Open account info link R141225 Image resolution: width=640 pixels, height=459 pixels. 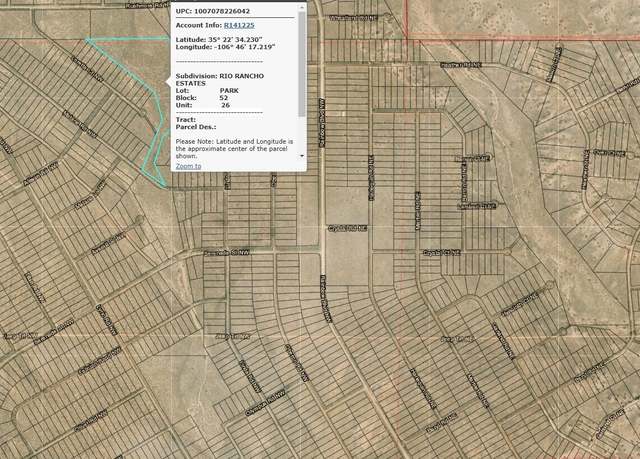239,25
